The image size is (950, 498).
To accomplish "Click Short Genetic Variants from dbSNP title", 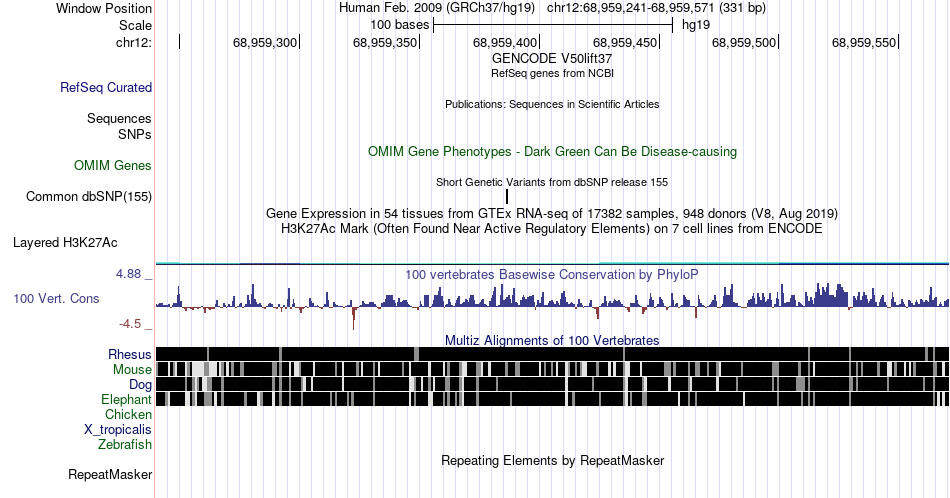I will coord(552,182).
